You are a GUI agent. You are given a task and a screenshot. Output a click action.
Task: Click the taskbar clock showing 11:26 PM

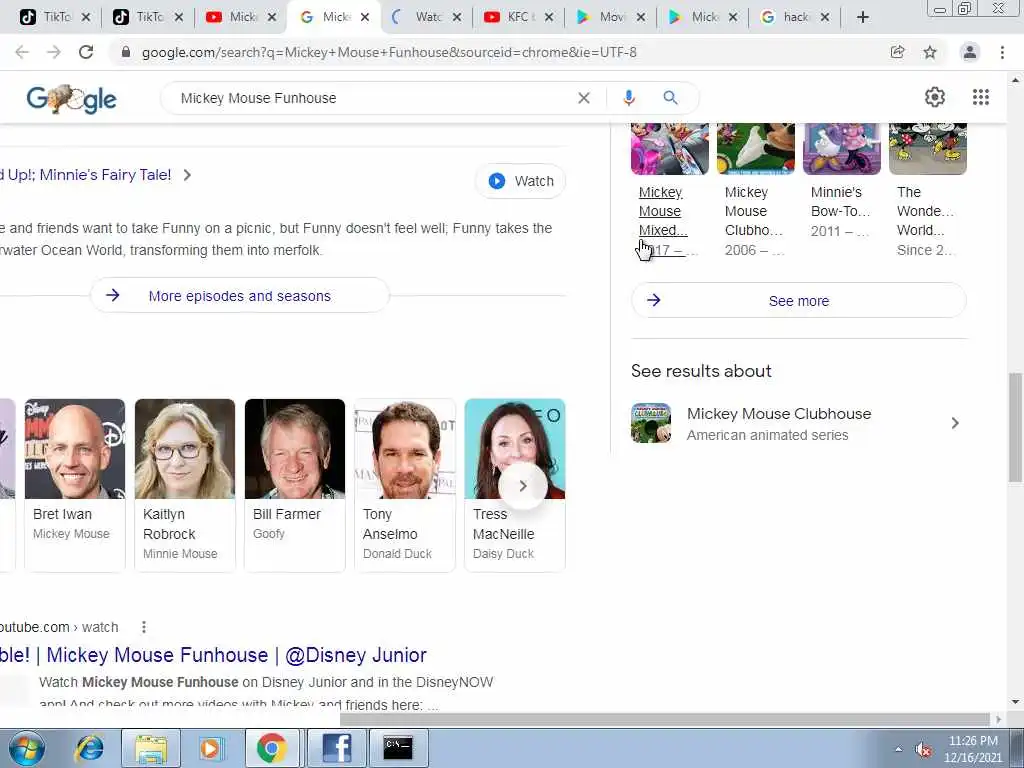pos(973,749)
